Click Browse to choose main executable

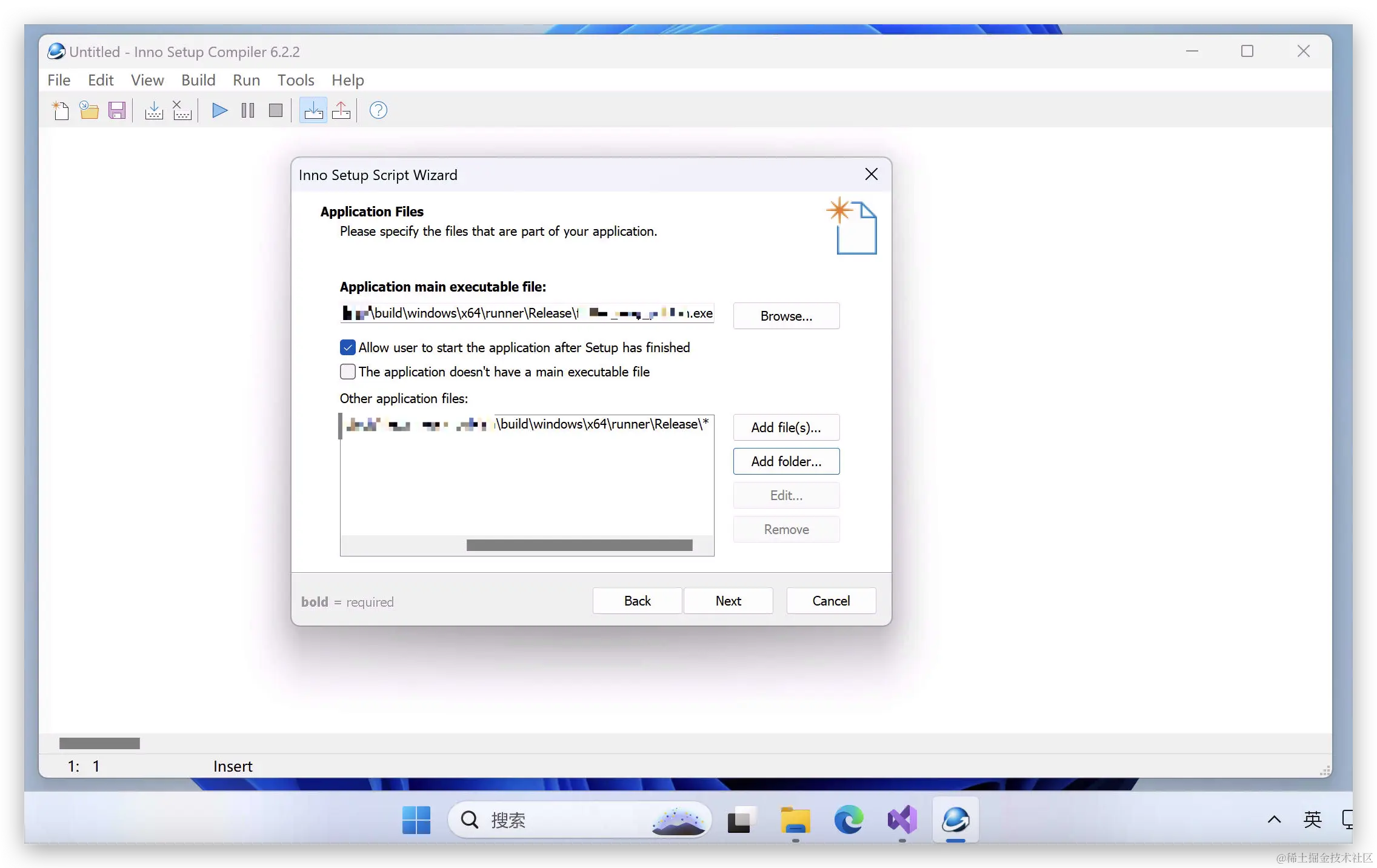coord(786,316)
